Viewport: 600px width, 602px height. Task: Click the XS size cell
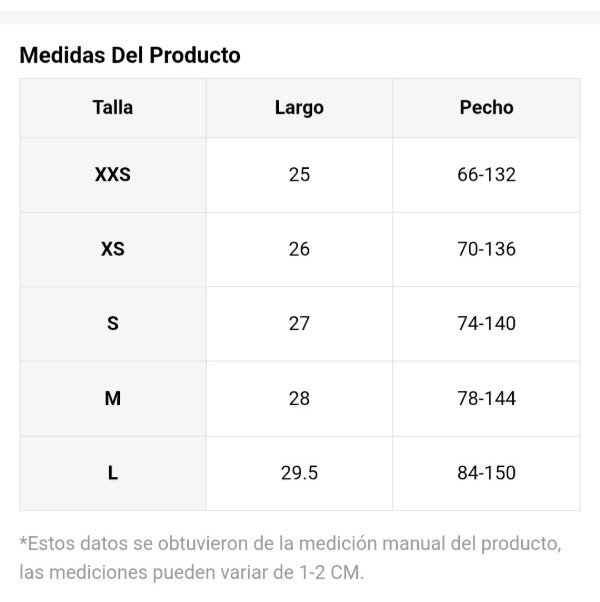coord(113,249)
